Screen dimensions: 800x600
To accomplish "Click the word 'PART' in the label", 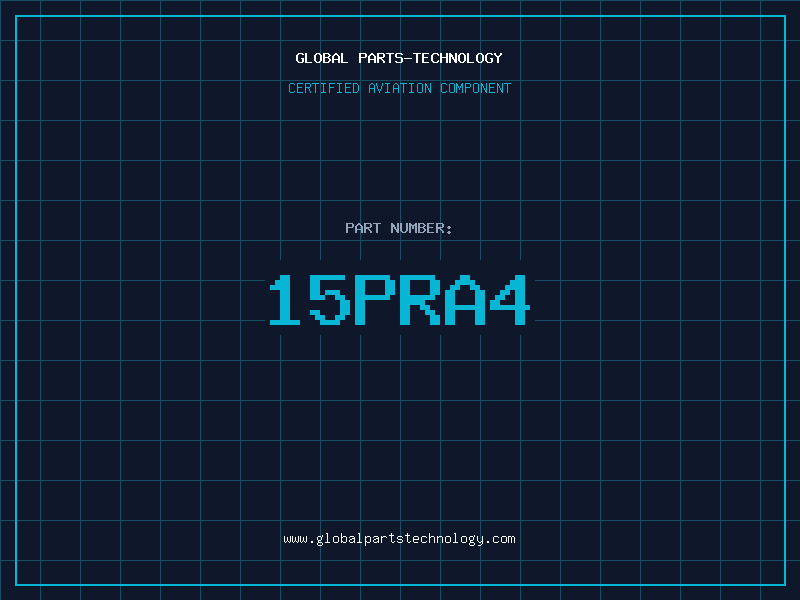I will tap(363, 228).
